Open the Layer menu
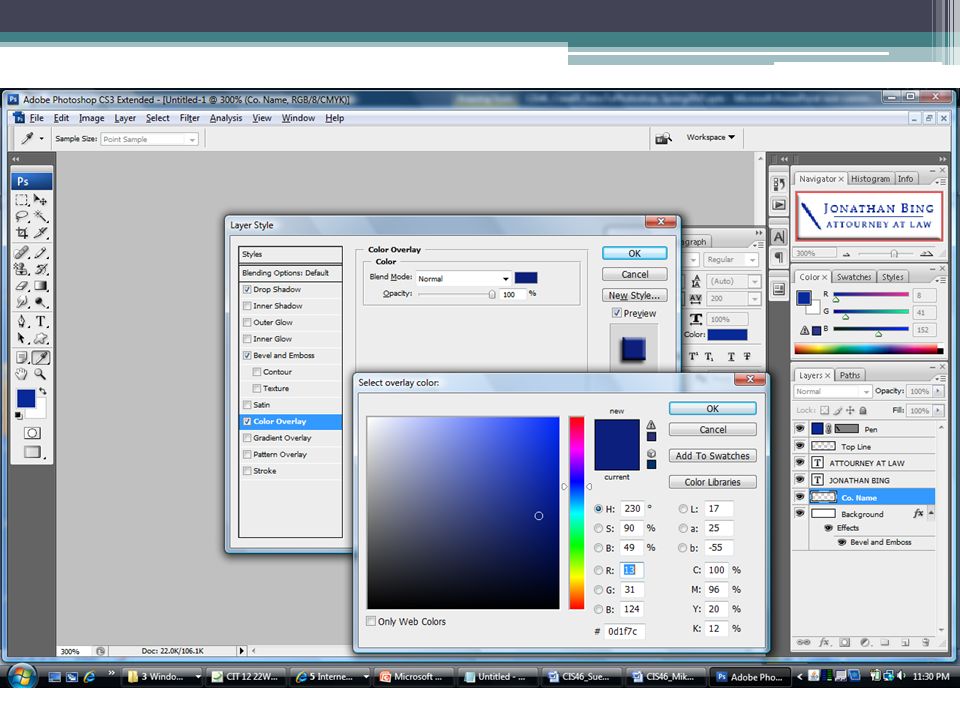The width and height of the screenshot is (960, 720). pyautogui.click(x=125, y=118)
